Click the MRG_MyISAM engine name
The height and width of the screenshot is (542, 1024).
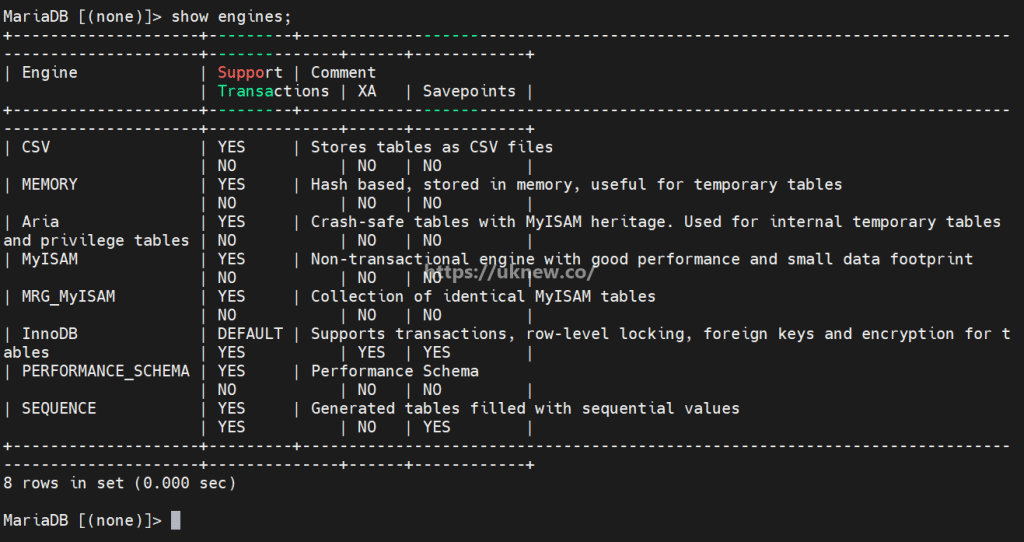coord(69,296)
